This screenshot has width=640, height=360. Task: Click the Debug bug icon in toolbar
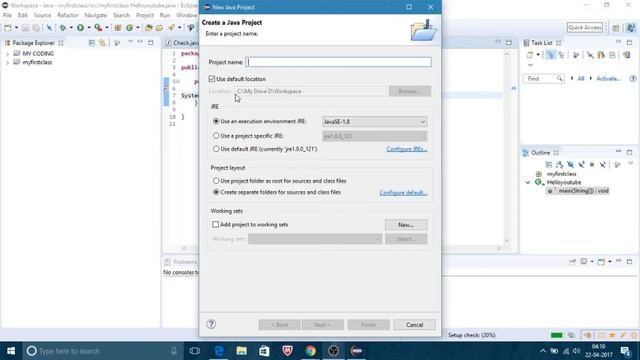[x=62, y=28]
